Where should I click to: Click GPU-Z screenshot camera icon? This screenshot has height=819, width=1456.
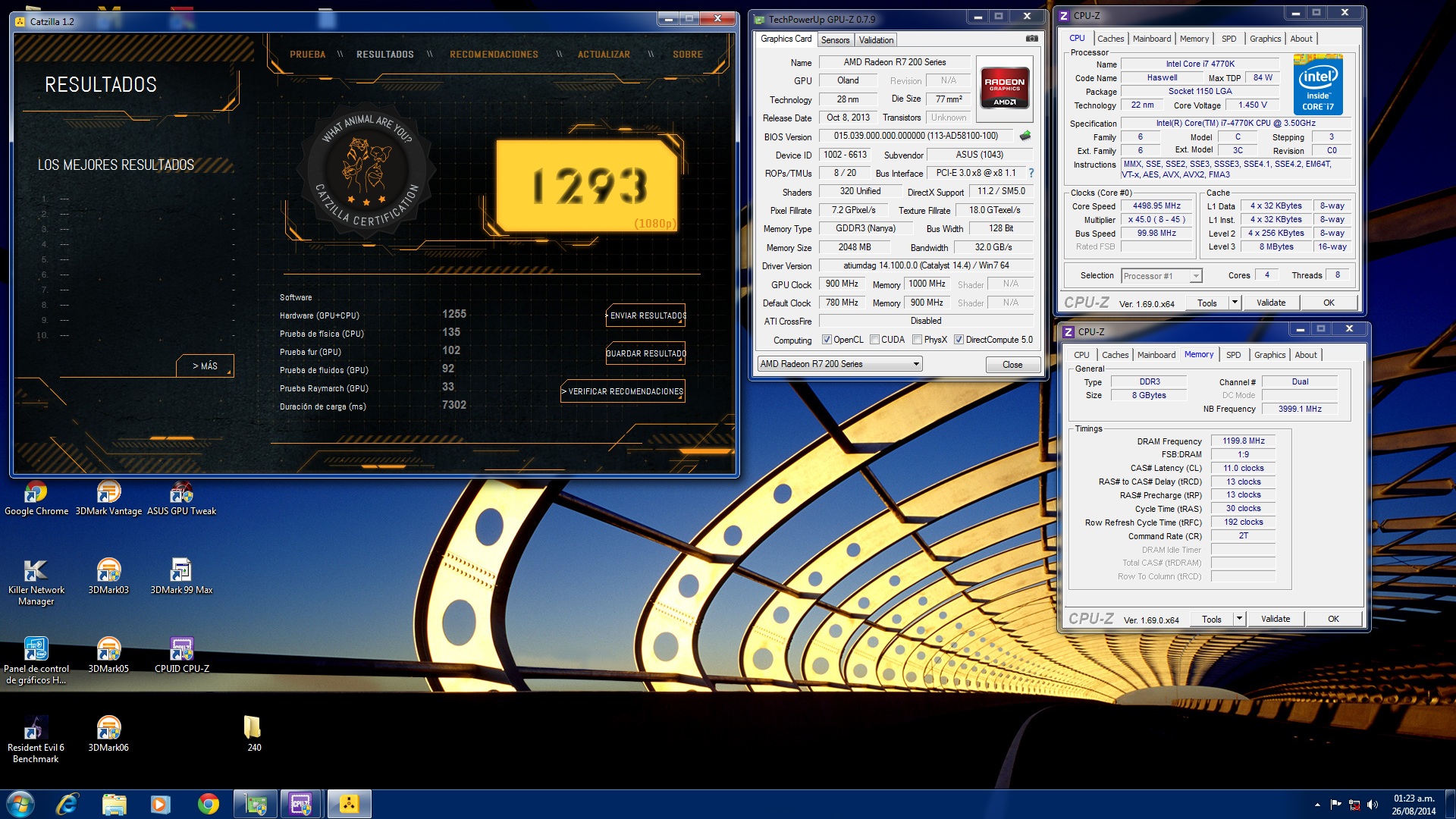point(1031,38)
